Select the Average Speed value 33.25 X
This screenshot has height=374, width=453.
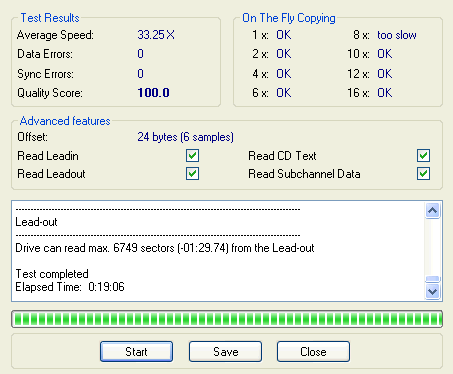[x=156, y=35]
